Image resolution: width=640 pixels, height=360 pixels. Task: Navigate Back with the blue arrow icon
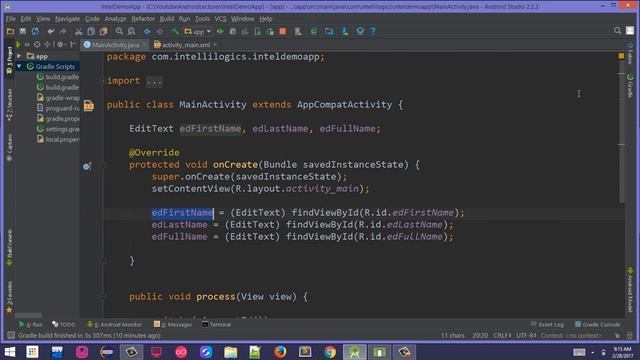pos(147,31)
